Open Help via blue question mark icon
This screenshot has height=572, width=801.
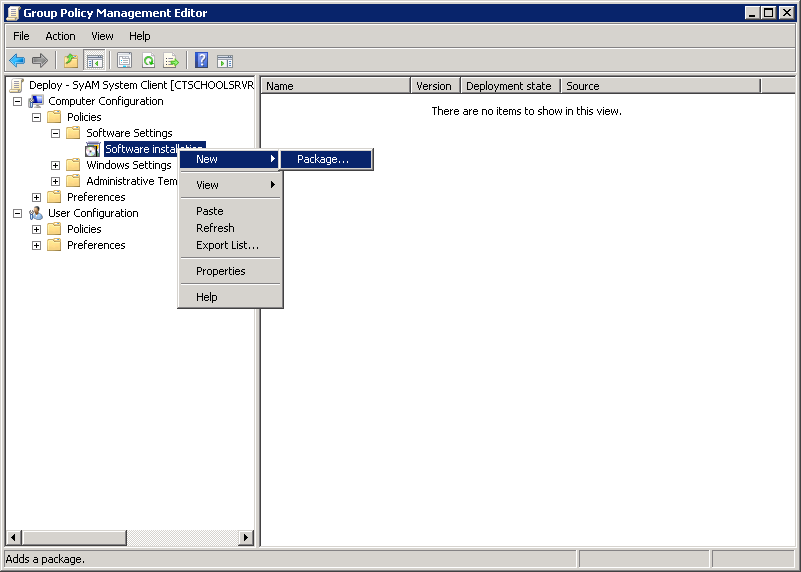click(x=201, y=61)
